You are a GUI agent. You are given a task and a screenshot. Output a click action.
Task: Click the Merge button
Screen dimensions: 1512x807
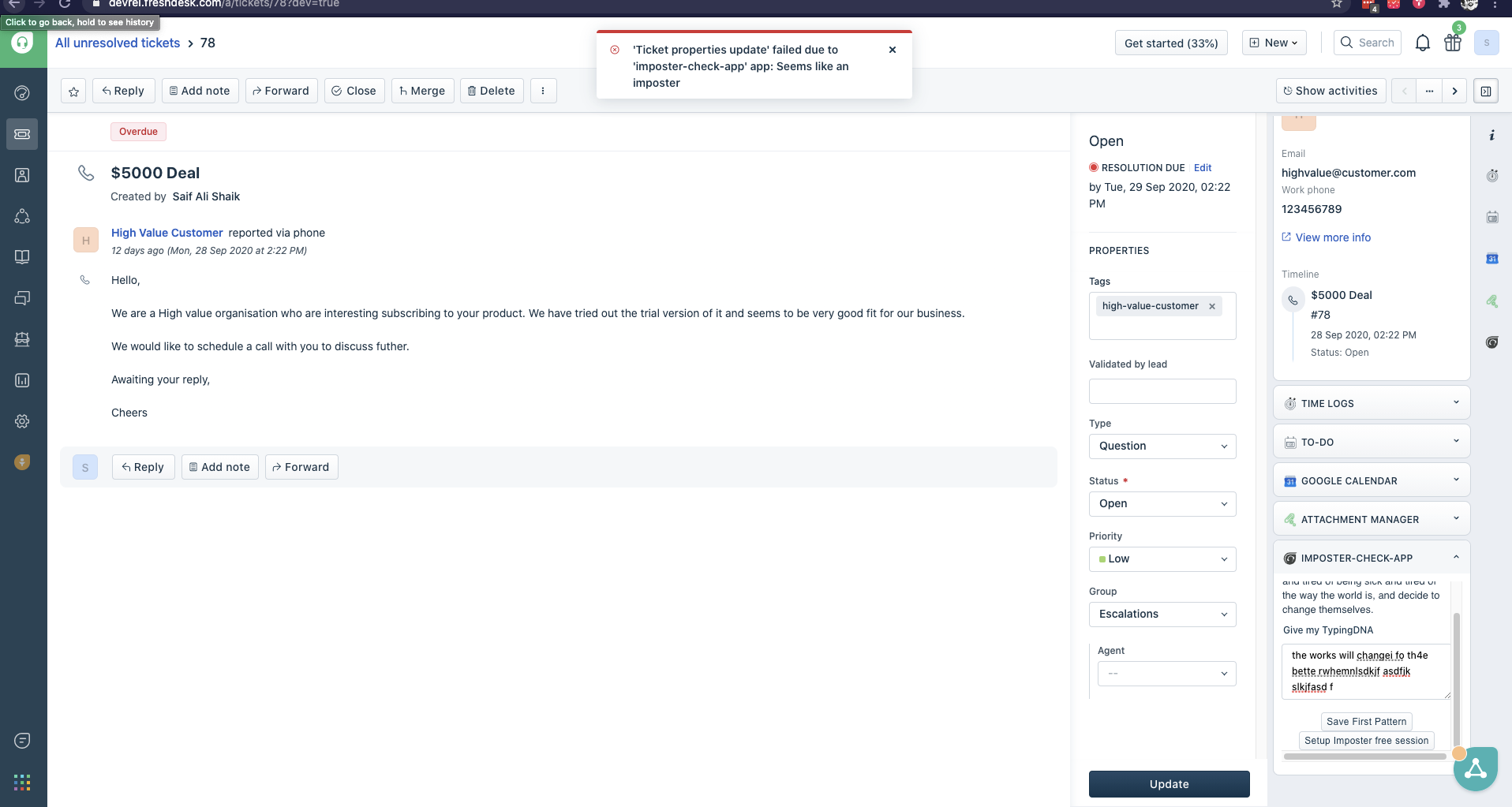click(423, 92)
